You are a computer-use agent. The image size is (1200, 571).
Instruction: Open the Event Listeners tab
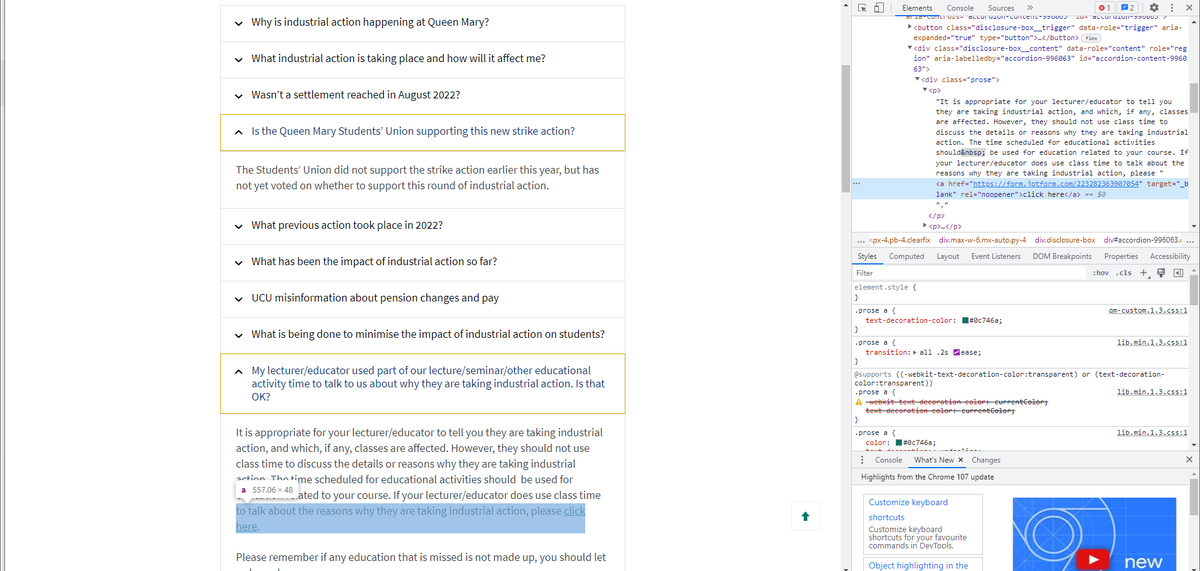(996, 257)
